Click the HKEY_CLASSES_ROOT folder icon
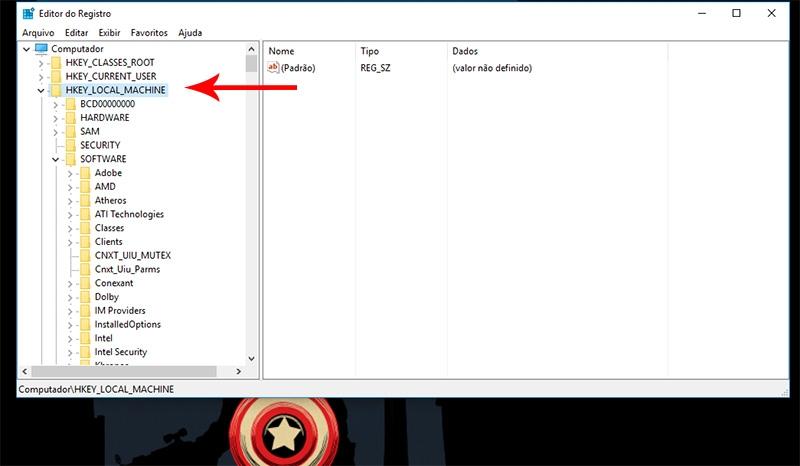The image size is (800, 466). (55, 63)
